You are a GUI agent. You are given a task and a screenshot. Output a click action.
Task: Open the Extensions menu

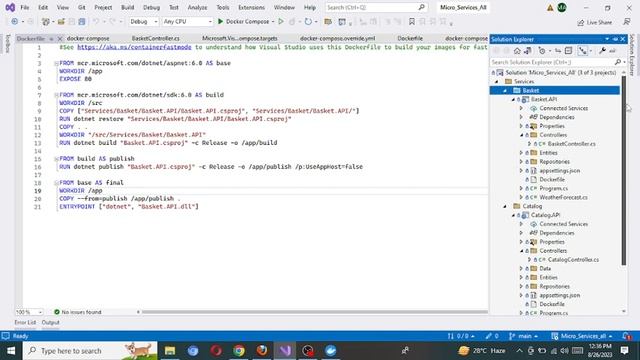[x=251, y=7]
